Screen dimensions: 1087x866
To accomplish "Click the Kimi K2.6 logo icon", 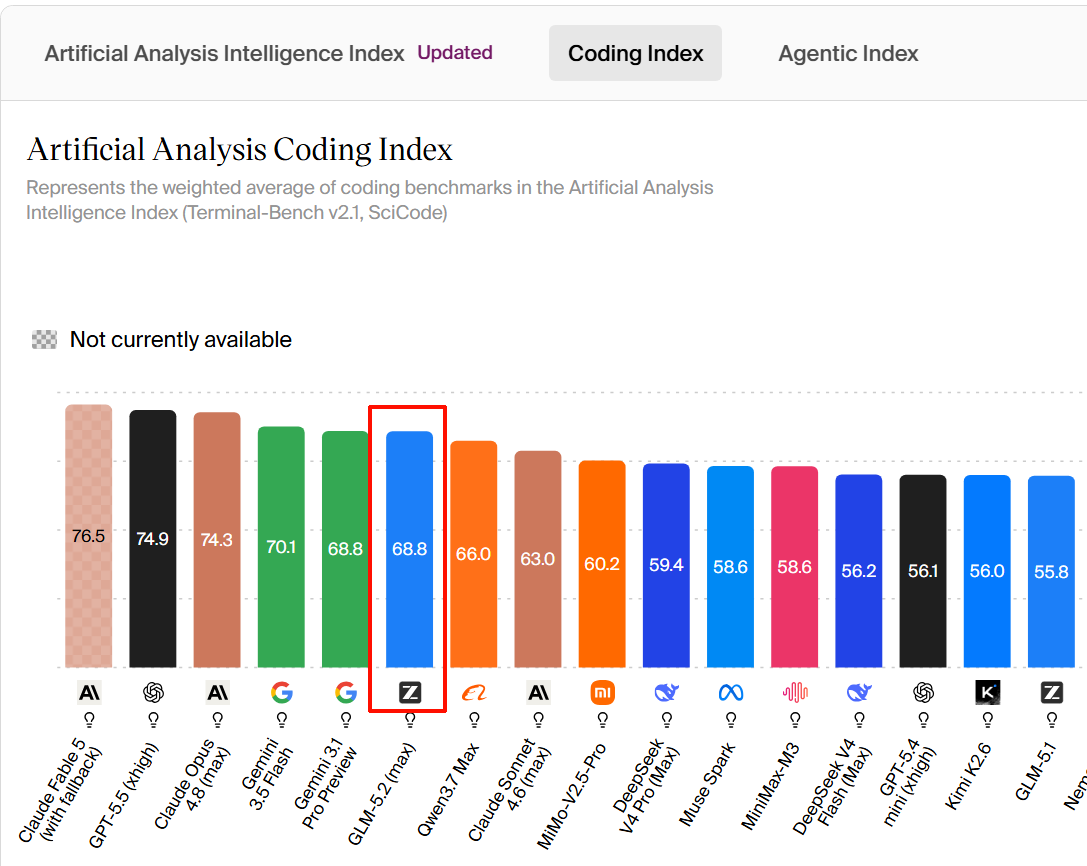I will (987, 692).
